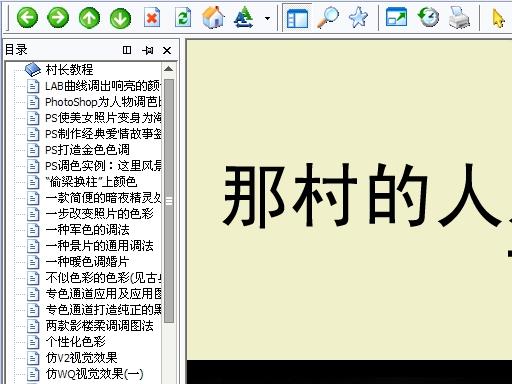Go to the Home page icon

click(213, 17)
